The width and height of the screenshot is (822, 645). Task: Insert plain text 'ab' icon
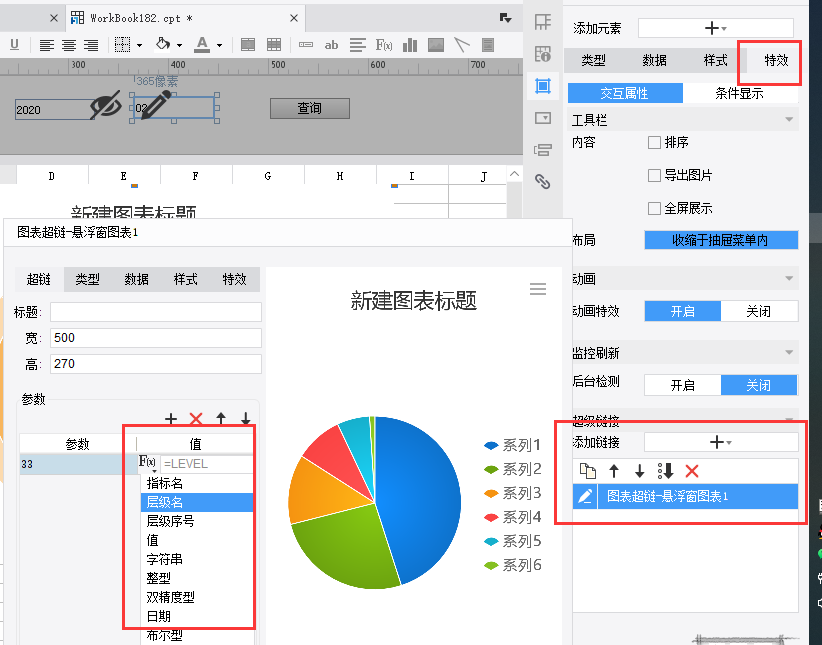click(331, 45)
